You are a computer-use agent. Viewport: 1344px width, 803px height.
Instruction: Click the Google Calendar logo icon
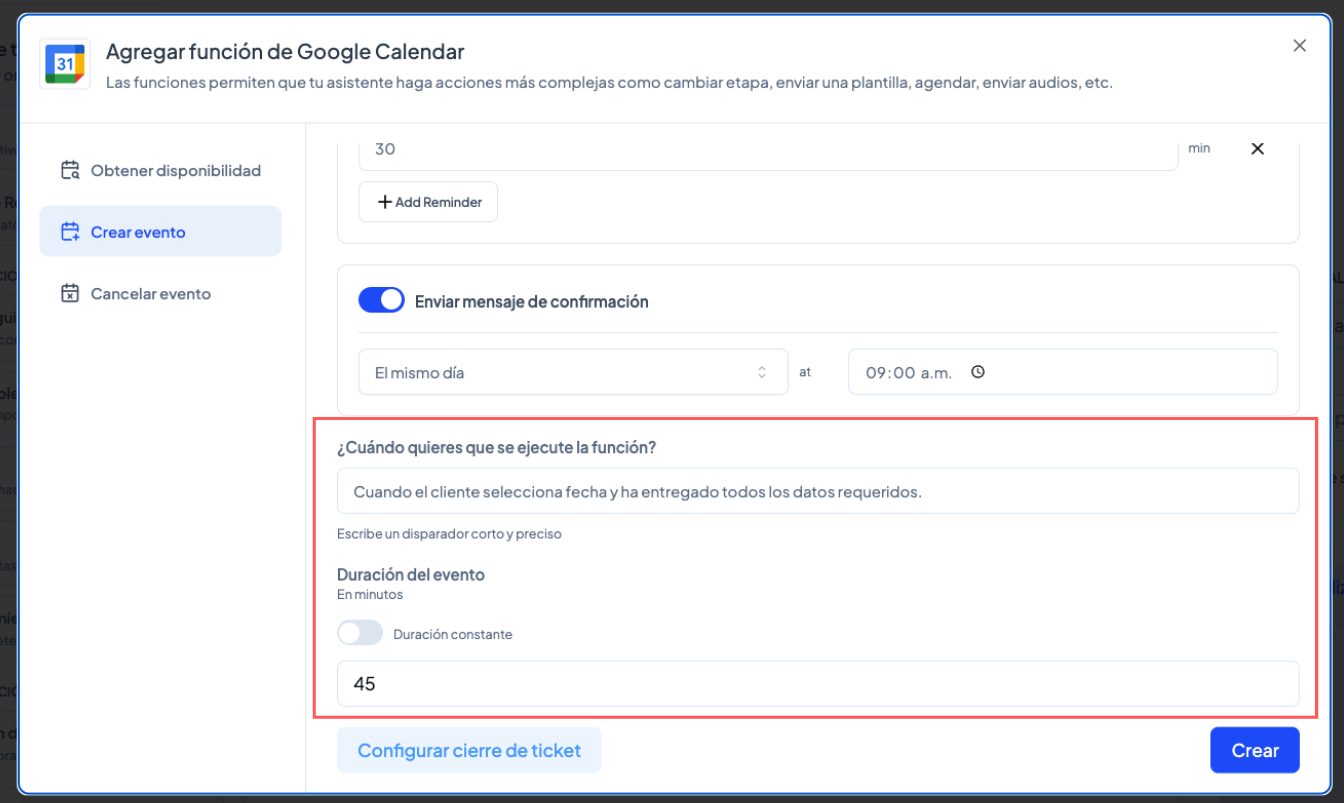65,64
